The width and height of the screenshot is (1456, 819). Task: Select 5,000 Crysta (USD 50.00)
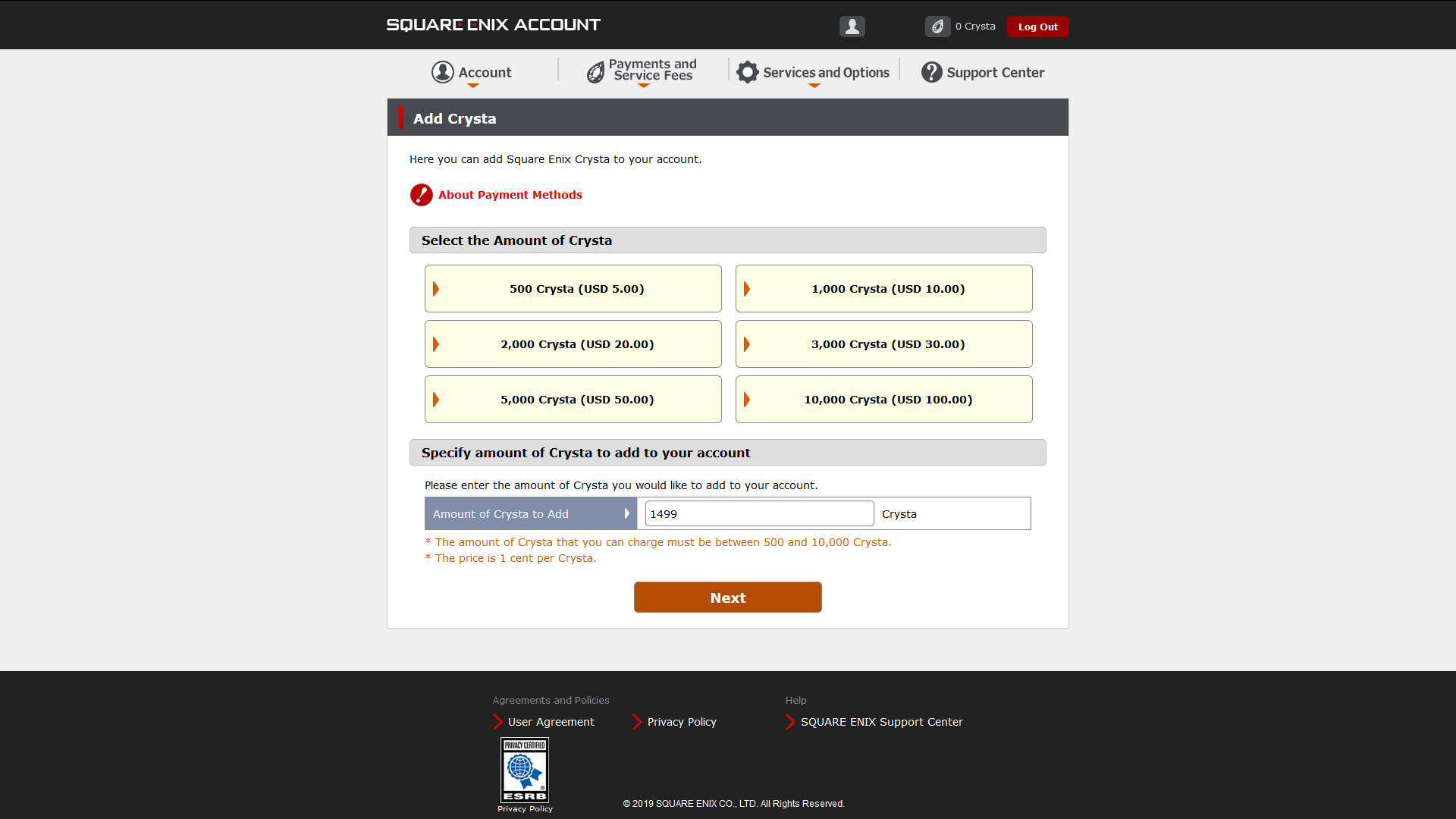(573, 400)
